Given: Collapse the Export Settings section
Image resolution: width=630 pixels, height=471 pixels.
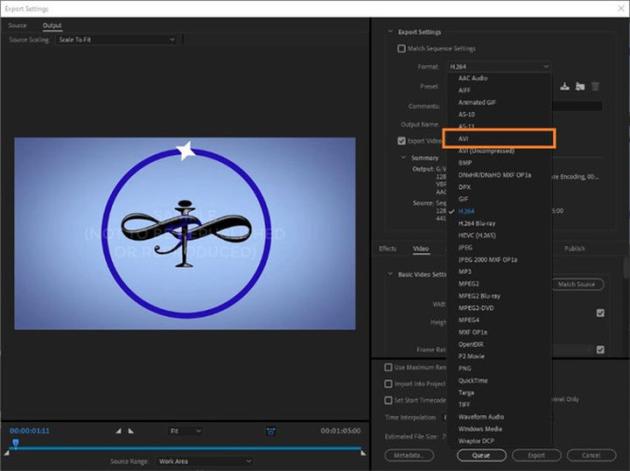Looking at the screenshot, I should pyautogui.click(x=390, y=31).
